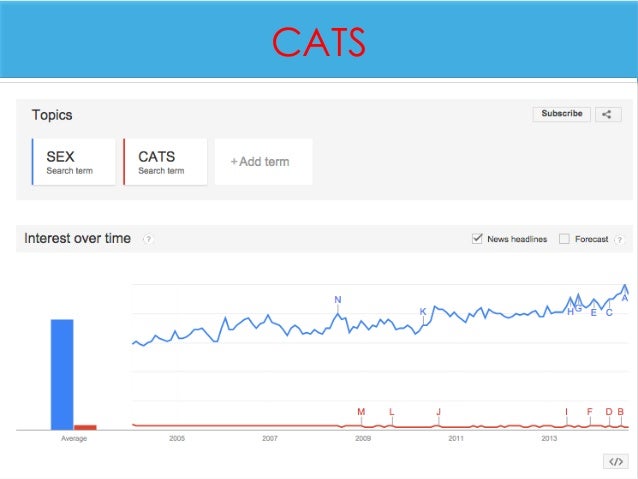Open blue headline marker A
Viewport: 638px width, 479px height.
[625, 297]
